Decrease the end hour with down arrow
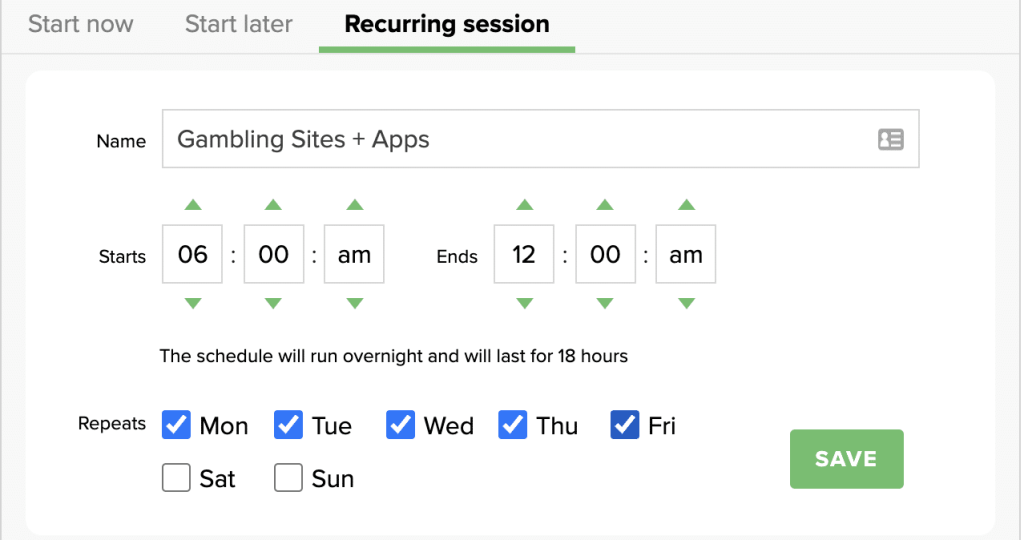 (524, 304)
